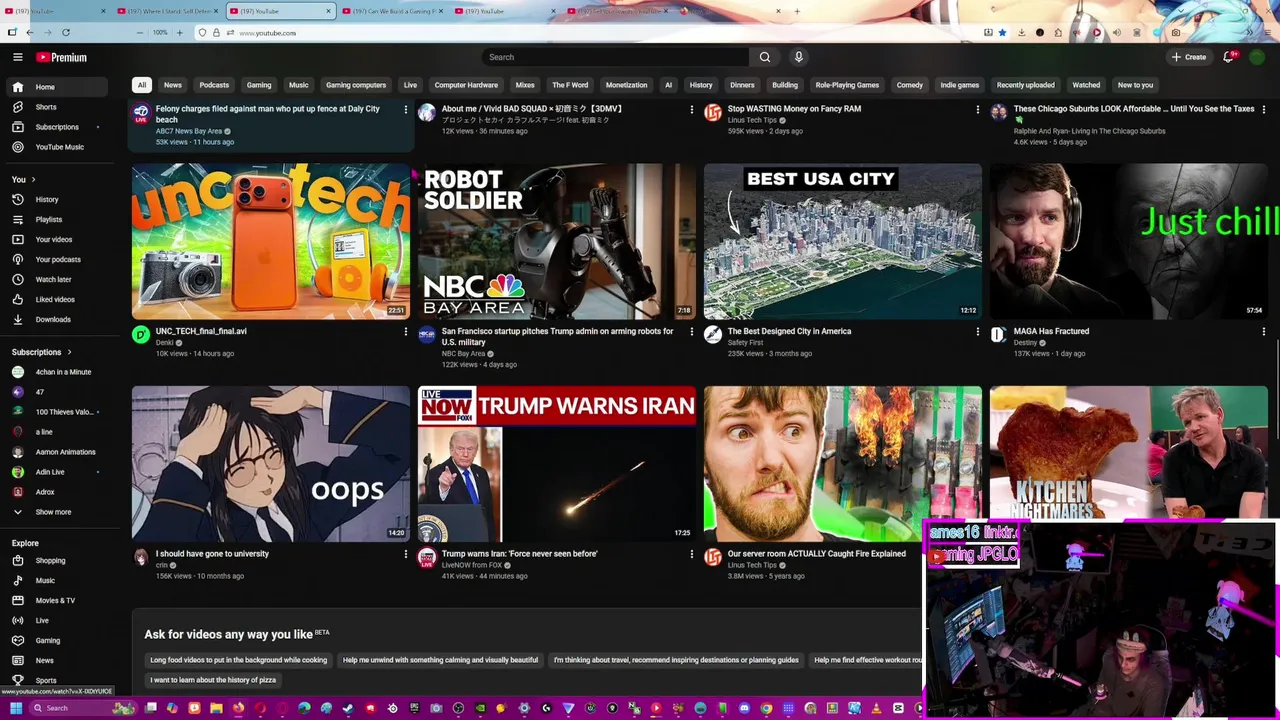Open the server room fire thumbnail
Image resolution: width=1280 pixels, height=720 pixels.
click(x=843, y=463)
